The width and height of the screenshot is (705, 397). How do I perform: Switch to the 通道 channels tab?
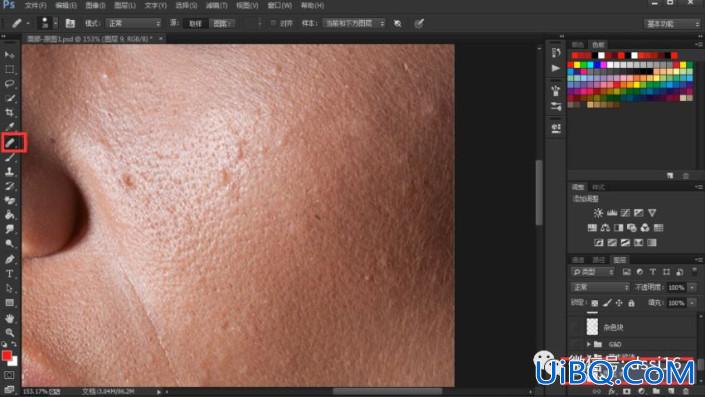tap(578, 260)
